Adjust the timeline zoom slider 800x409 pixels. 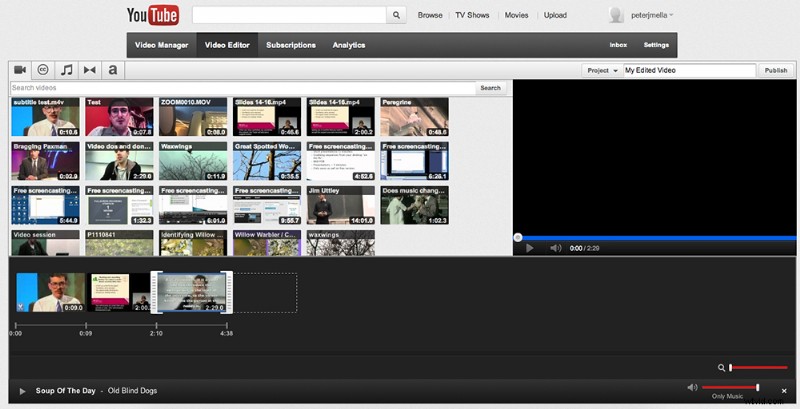pyautogui.click(x=759, y=367)
